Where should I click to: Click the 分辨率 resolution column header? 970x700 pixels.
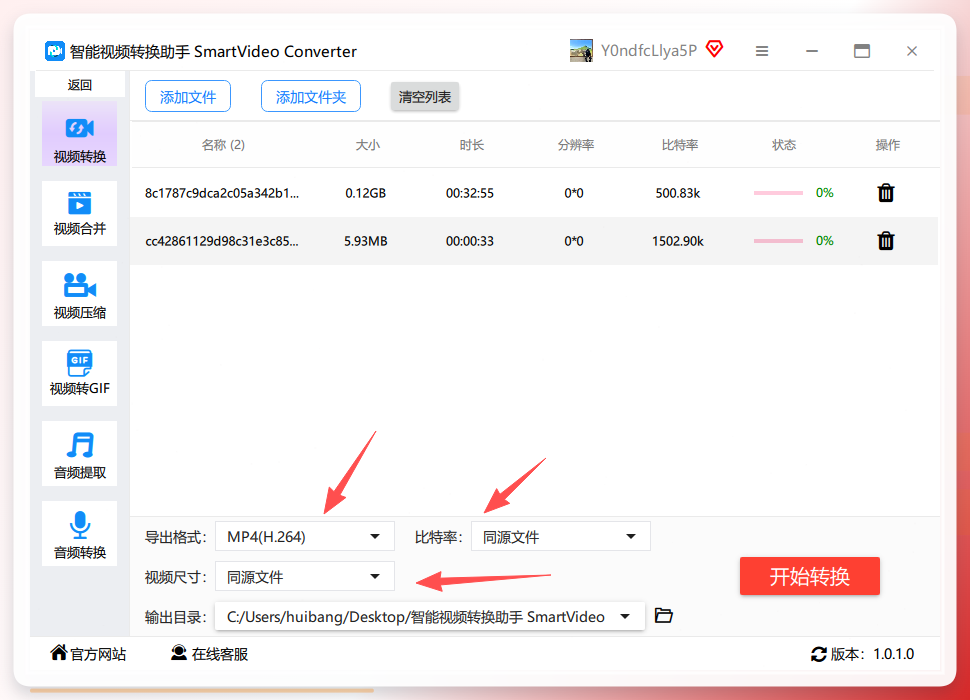(576, 145)
